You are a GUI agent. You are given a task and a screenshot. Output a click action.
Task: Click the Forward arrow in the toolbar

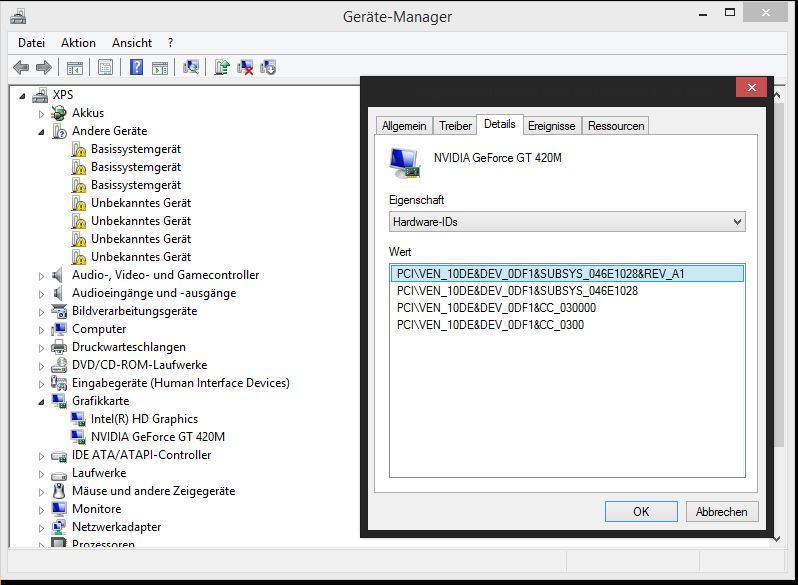(x=44, y=67)
